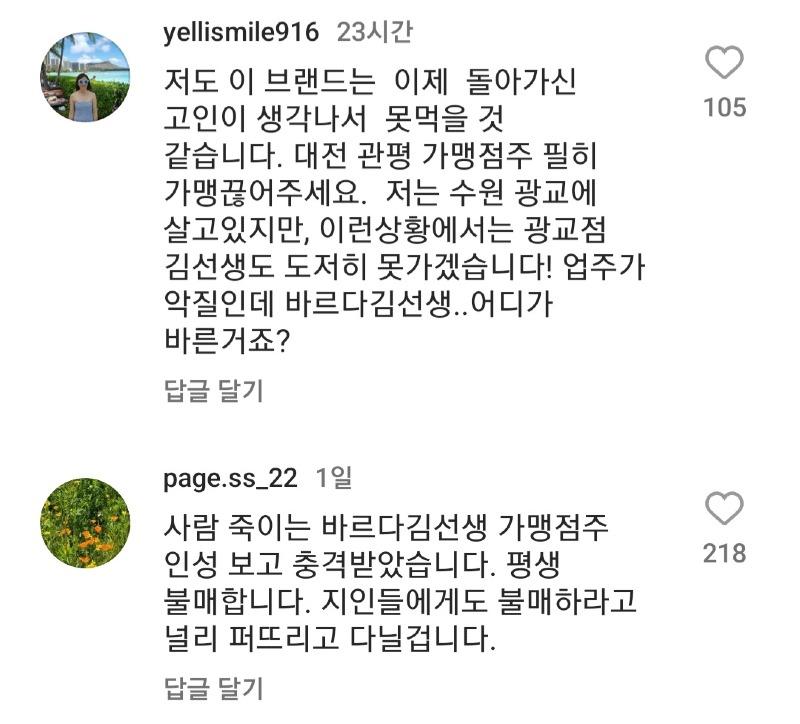Select the line starting 저도 이 브랜드는
The height and width of the screenshot is (724, 800).
(x=370, y=82)
